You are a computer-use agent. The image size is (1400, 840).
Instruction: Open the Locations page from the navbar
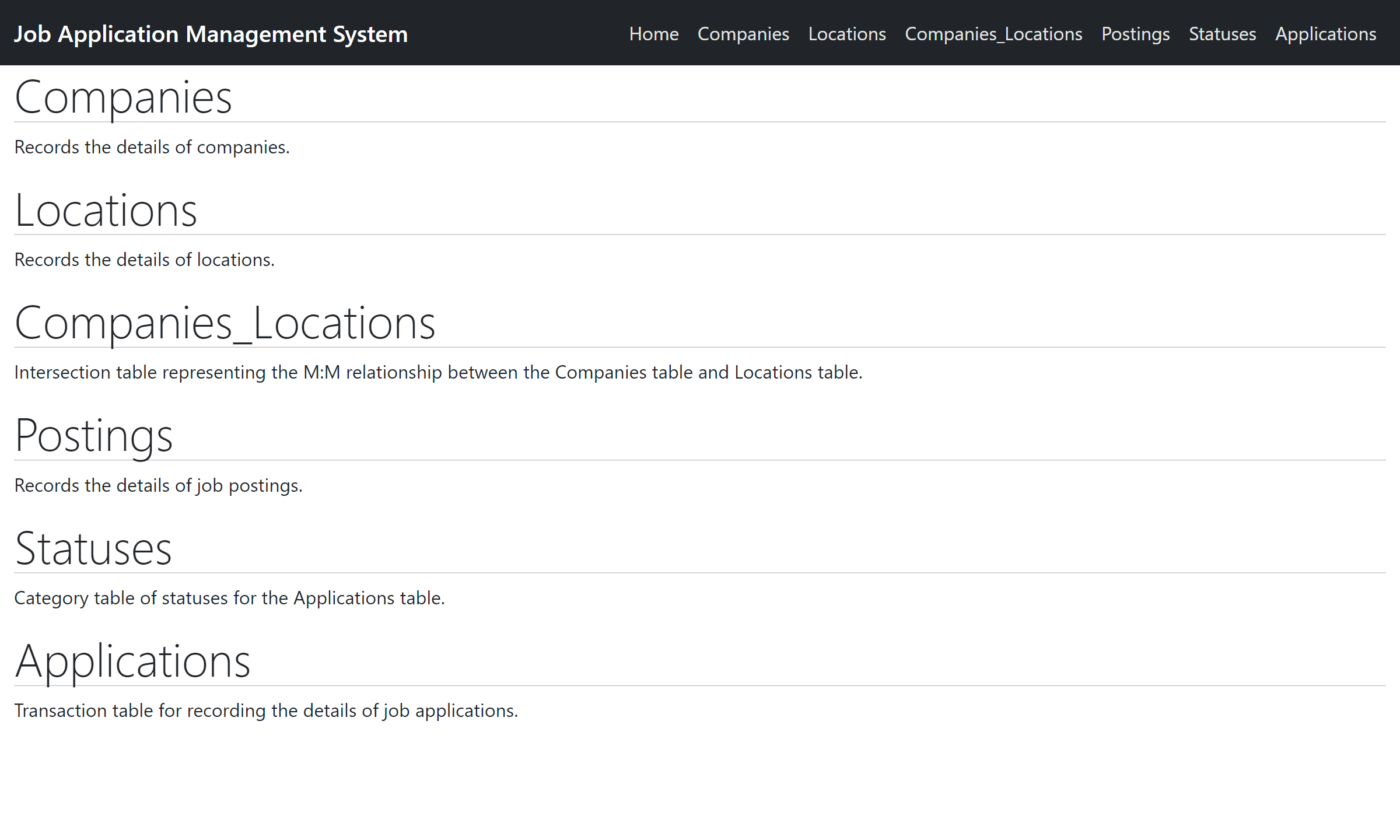(847, 34)
